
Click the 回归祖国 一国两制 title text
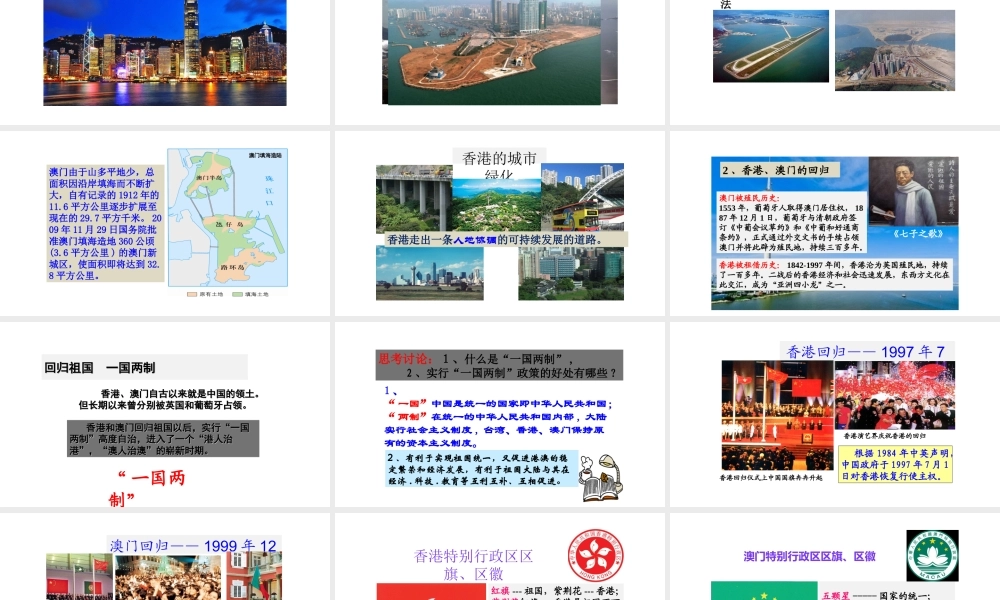point(100,368)
